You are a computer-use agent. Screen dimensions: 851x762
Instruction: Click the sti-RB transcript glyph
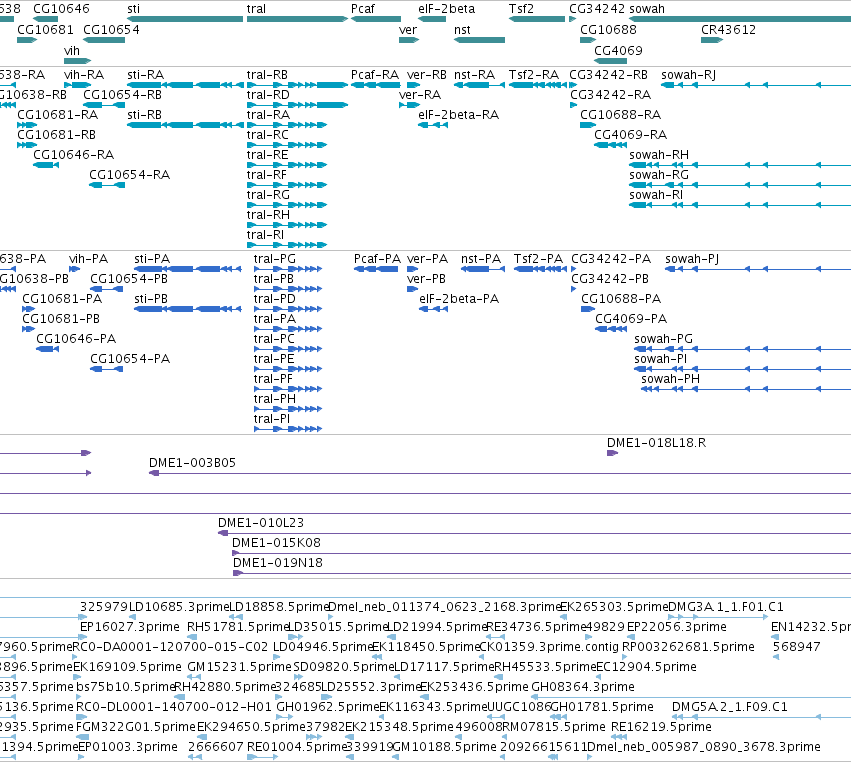185,125
